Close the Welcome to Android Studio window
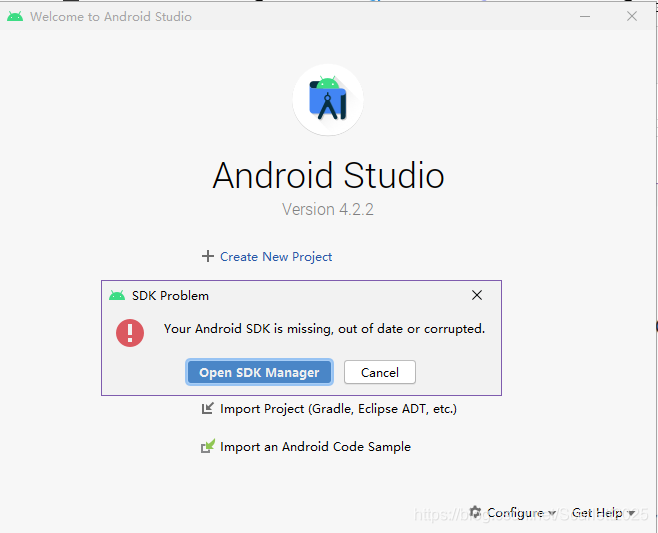The width and height of the screenshot is (658, 533). (632, 16)
